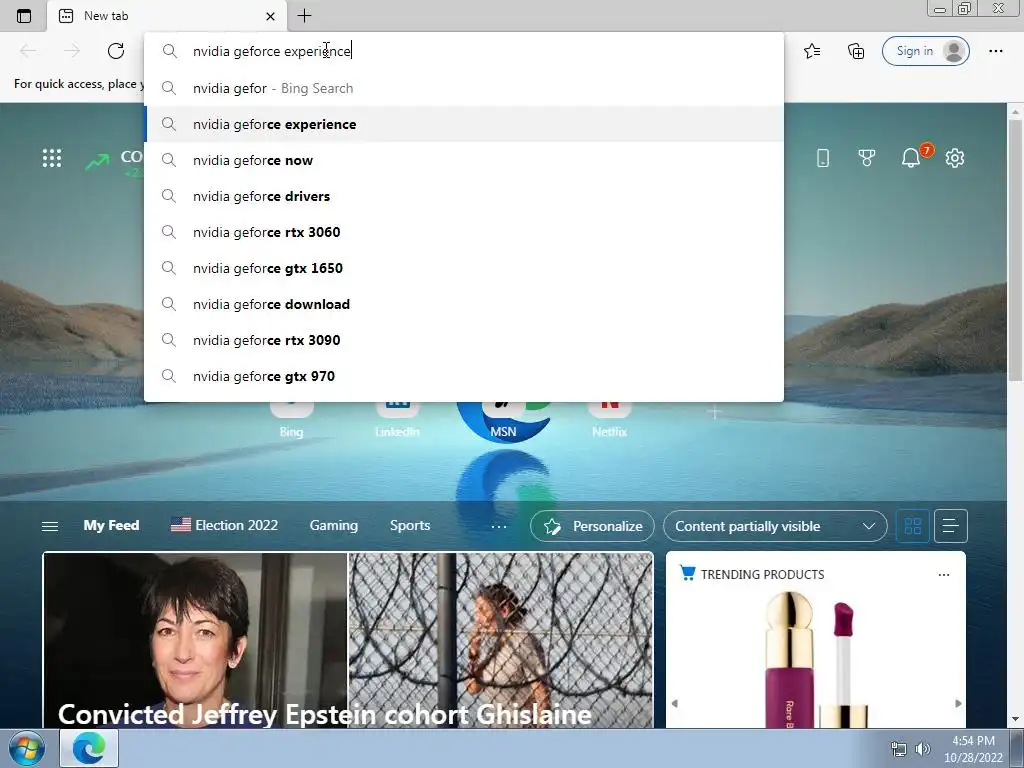Screen dimensions: 1024x768
Task: Show the previous trending product
Action: pos(675,703)
